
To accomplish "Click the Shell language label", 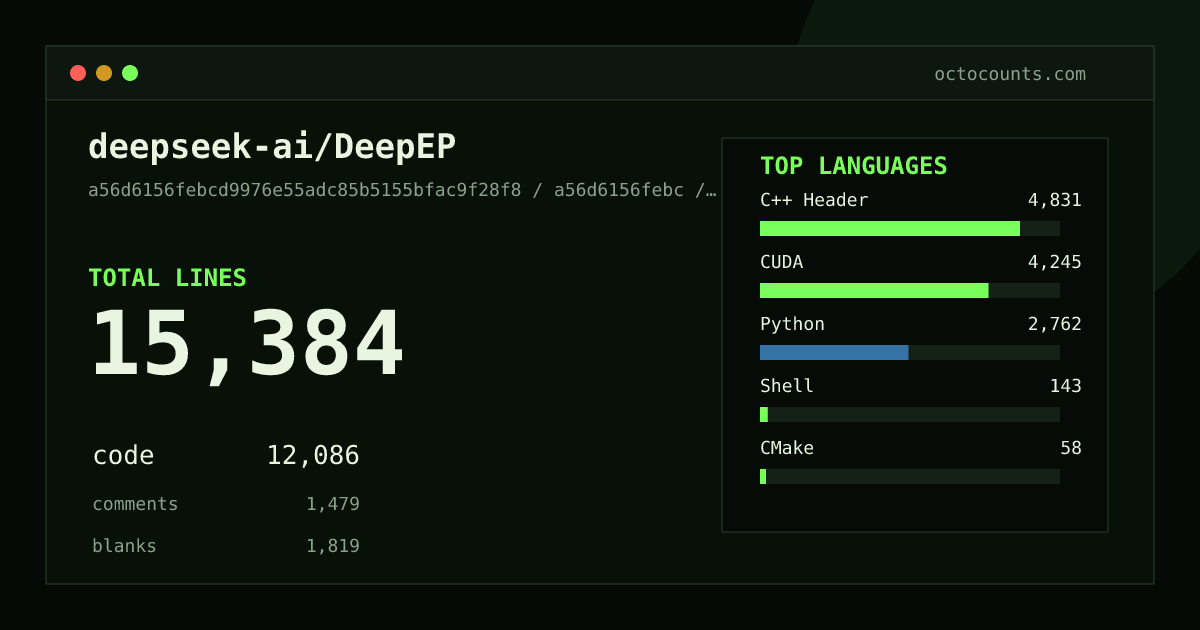I will tap(787, 386).
